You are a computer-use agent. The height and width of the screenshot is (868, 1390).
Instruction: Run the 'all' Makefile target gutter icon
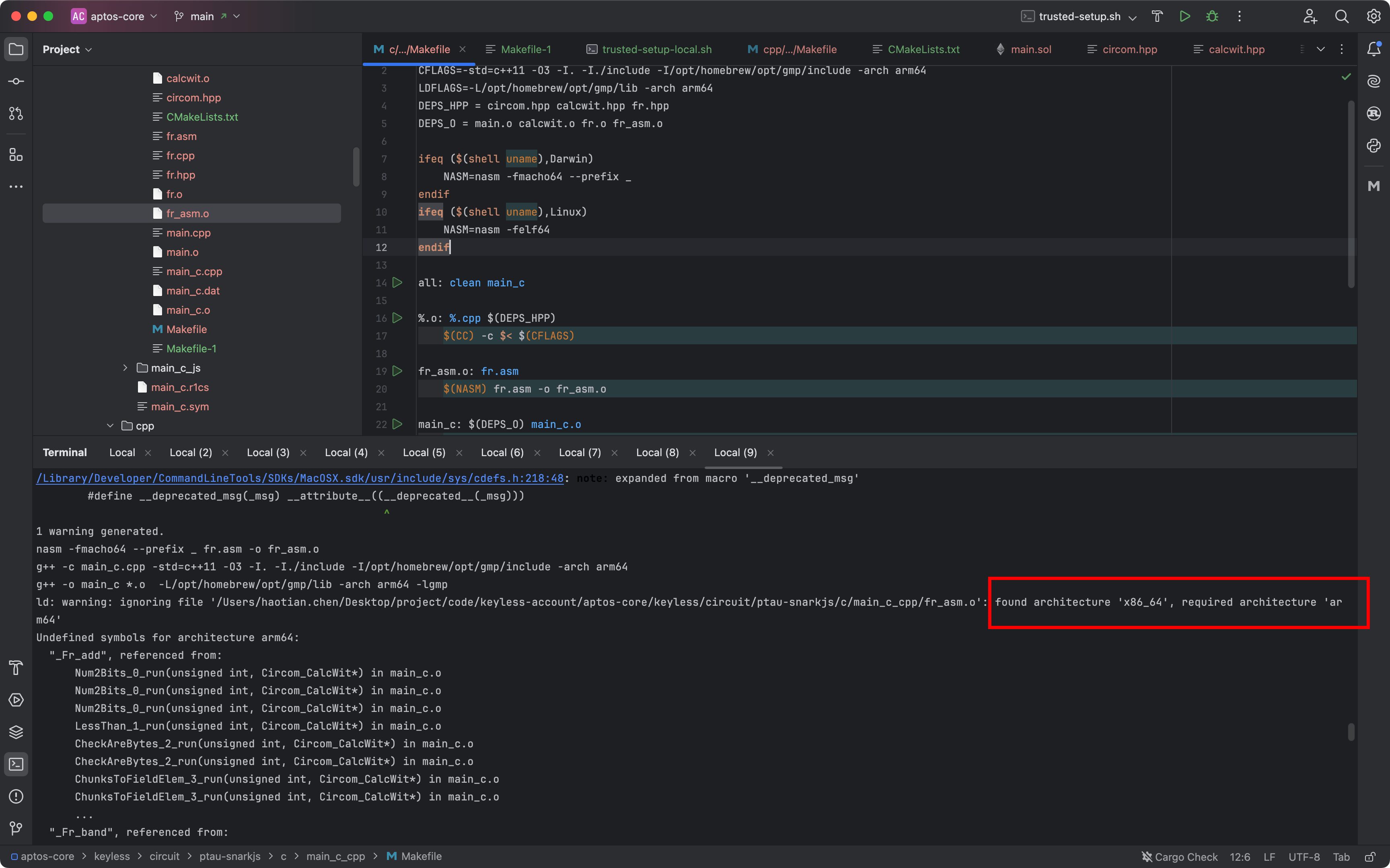click(397, 282)
